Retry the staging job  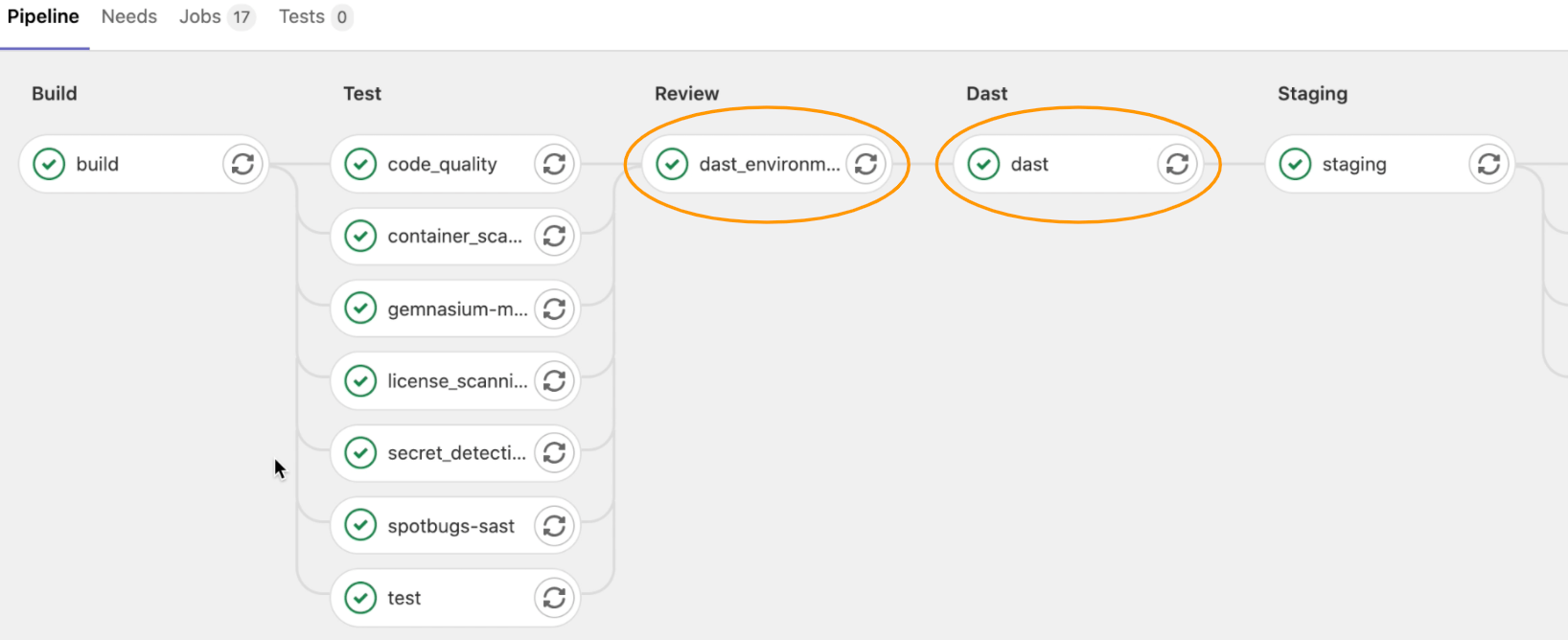1488,164
